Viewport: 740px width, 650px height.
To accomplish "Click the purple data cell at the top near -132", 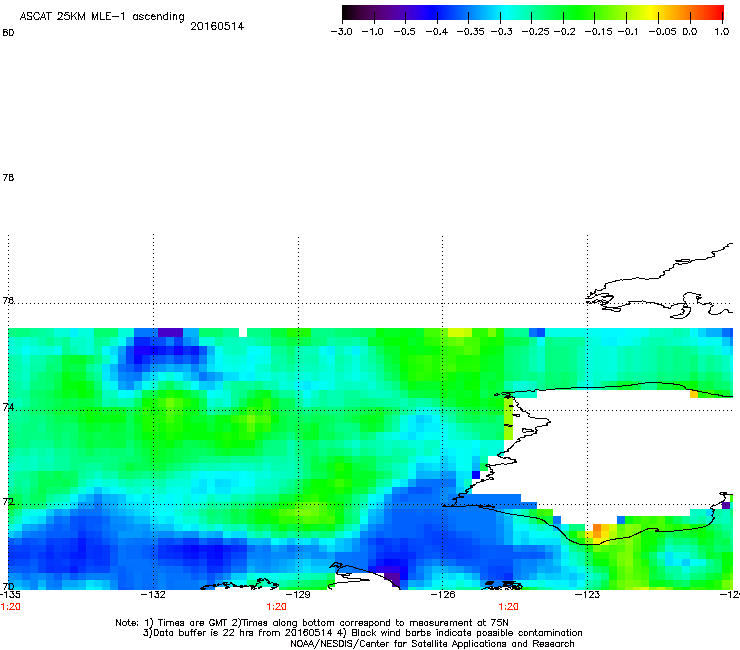I will click(170, 332).
